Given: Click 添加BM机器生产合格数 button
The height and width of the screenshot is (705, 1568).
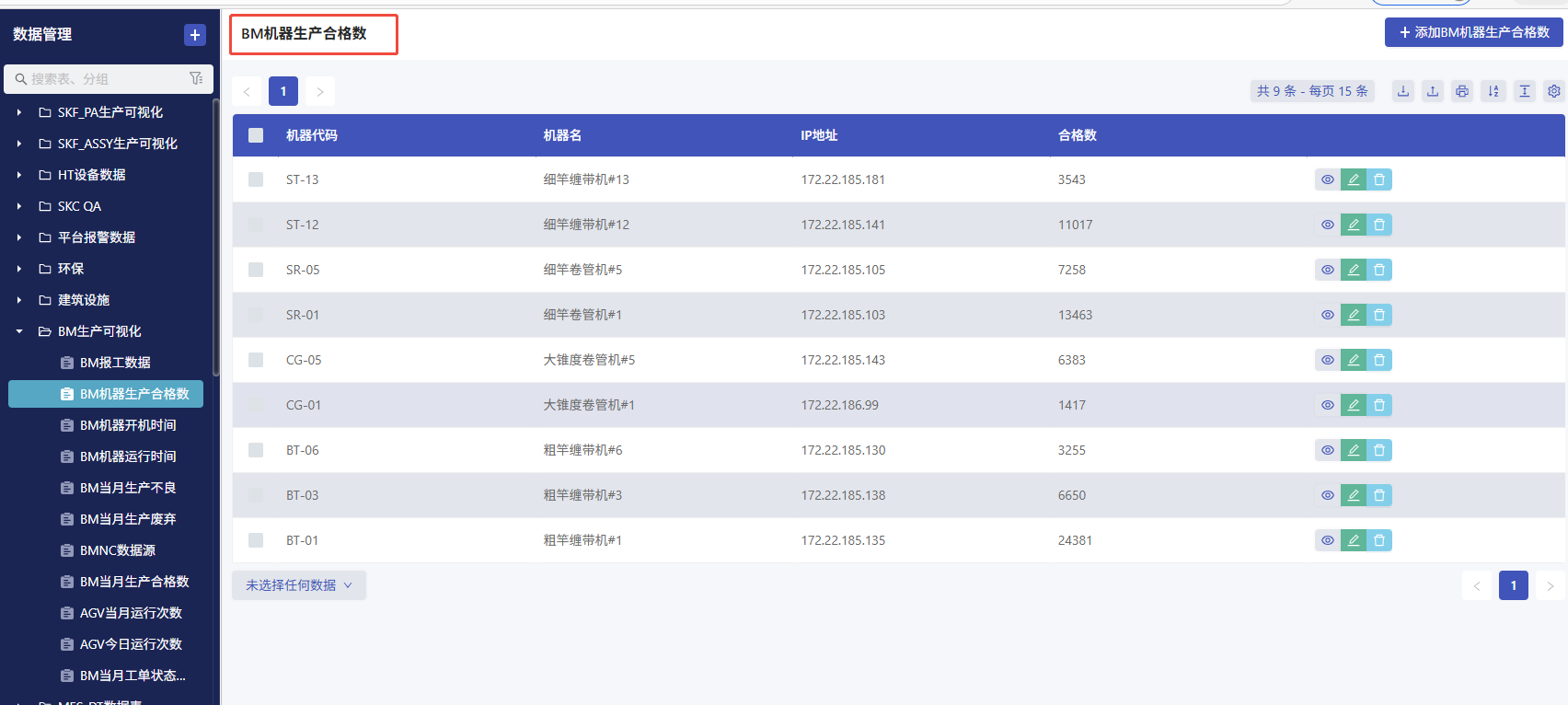Looking at the screenshot, I should 1474,32.
